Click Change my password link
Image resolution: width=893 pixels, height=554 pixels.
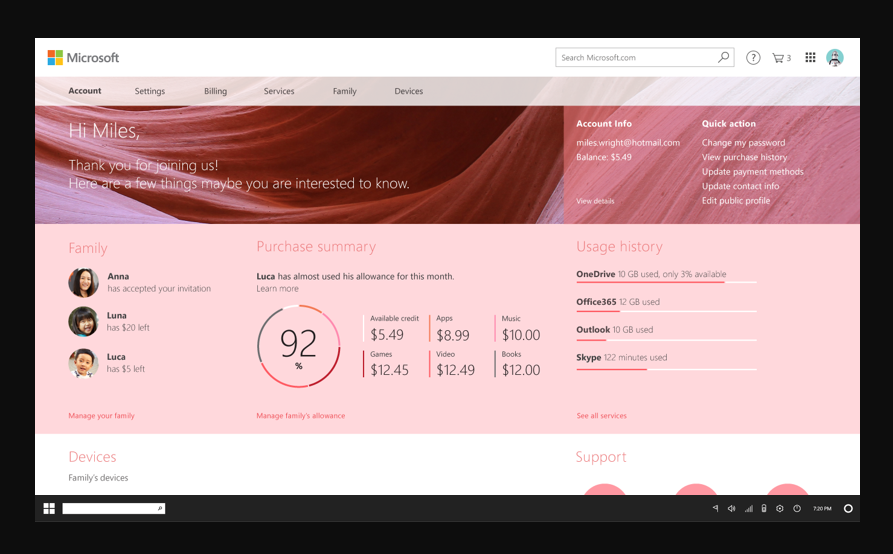(x=743, y=143)
